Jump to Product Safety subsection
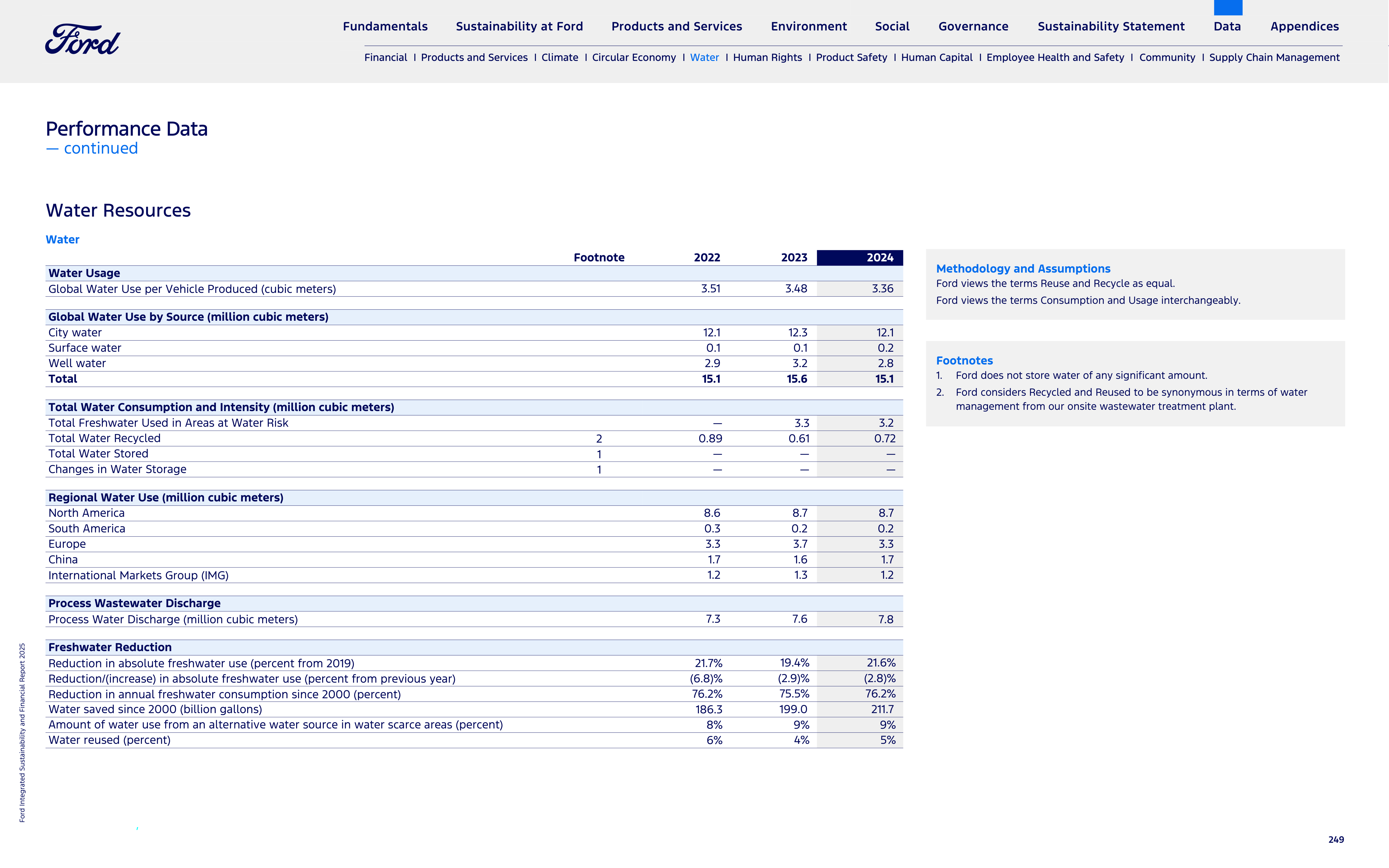This screenshot has width=1389, height=868. click(851, 58)
